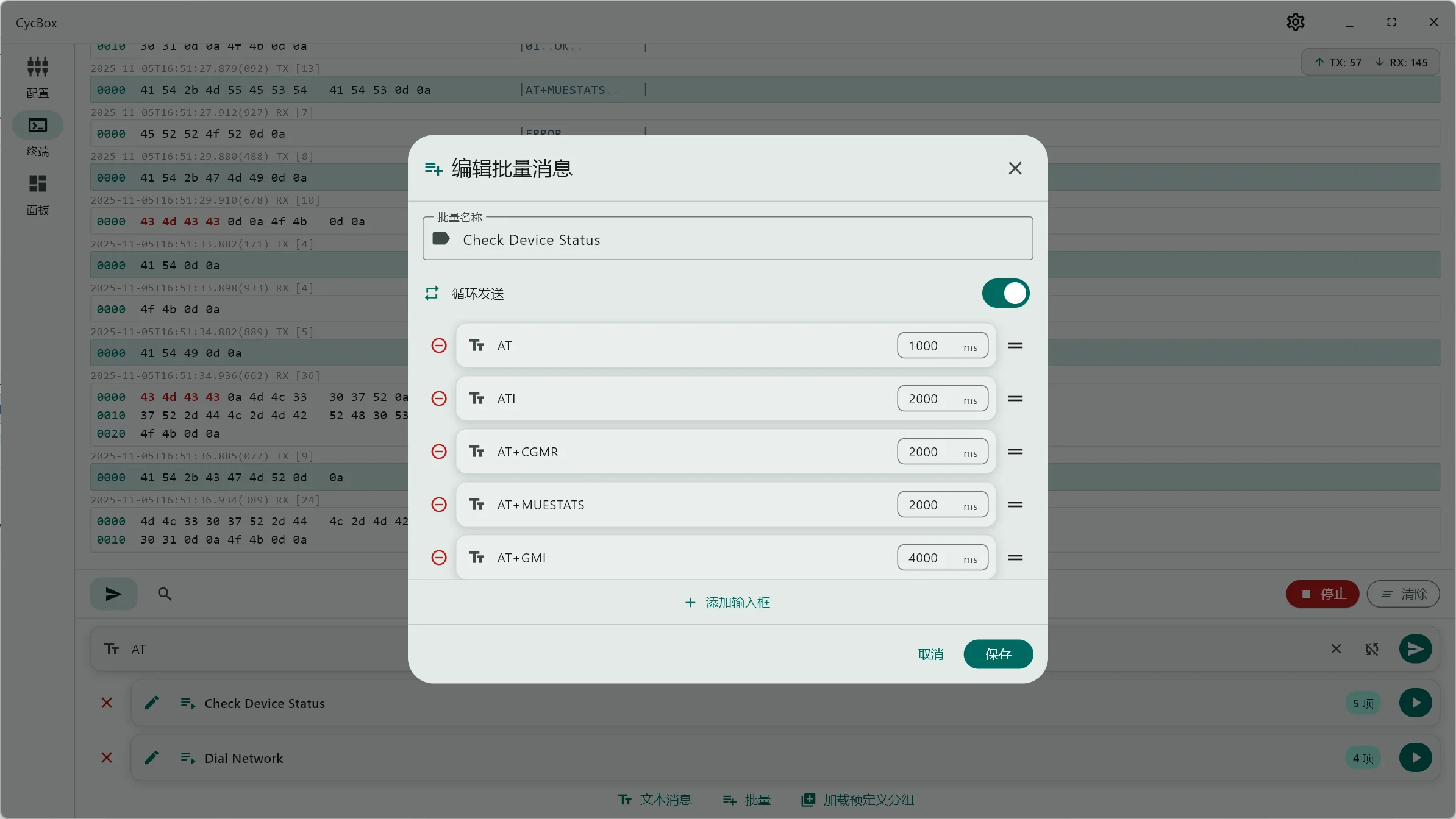The width and height of the screenshot is (1456, 819).
Task: Open the settings gear icon
Action: pos(1295,23)
